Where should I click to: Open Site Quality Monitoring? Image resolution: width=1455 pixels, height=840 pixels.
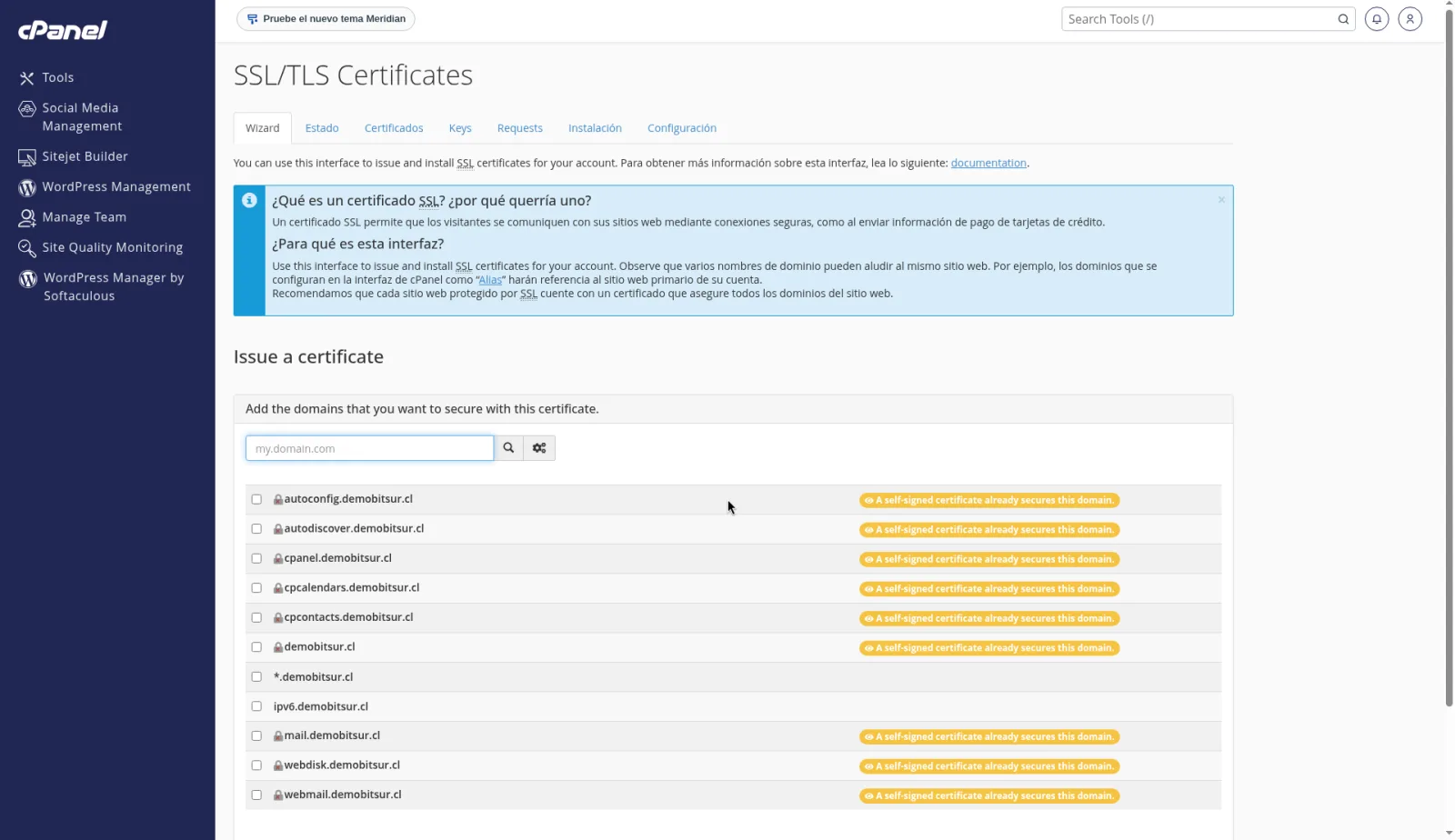(x=101, y=247)
